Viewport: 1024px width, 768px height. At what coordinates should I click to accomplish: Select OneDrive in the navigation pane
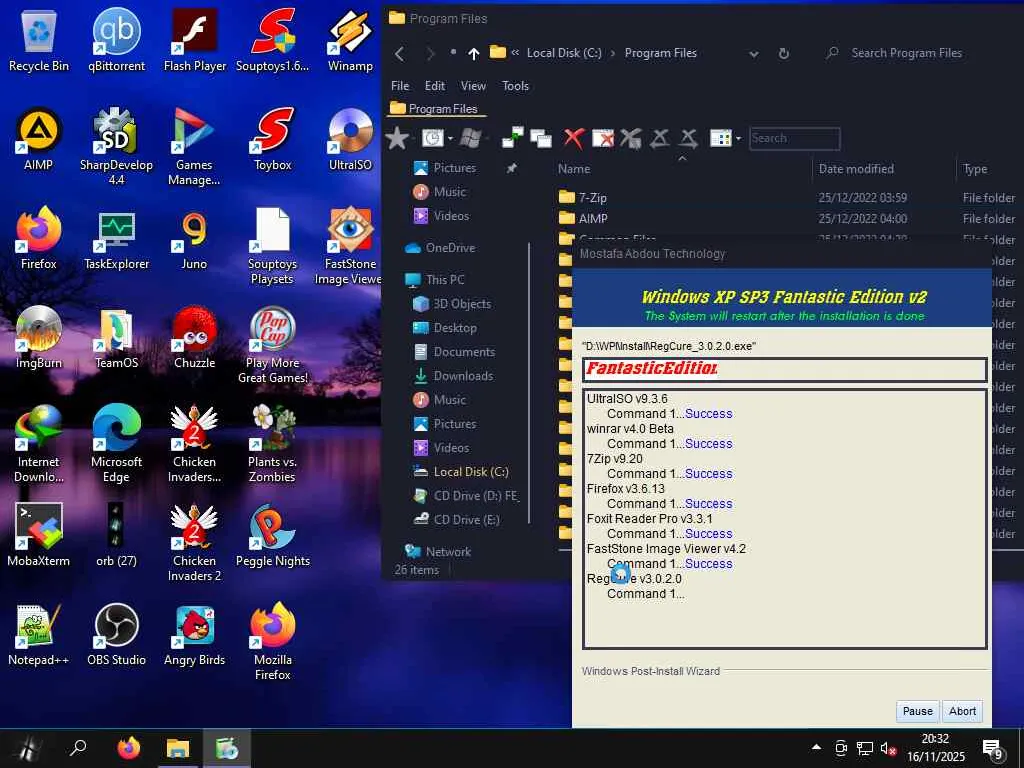click(x=441, y=248)
